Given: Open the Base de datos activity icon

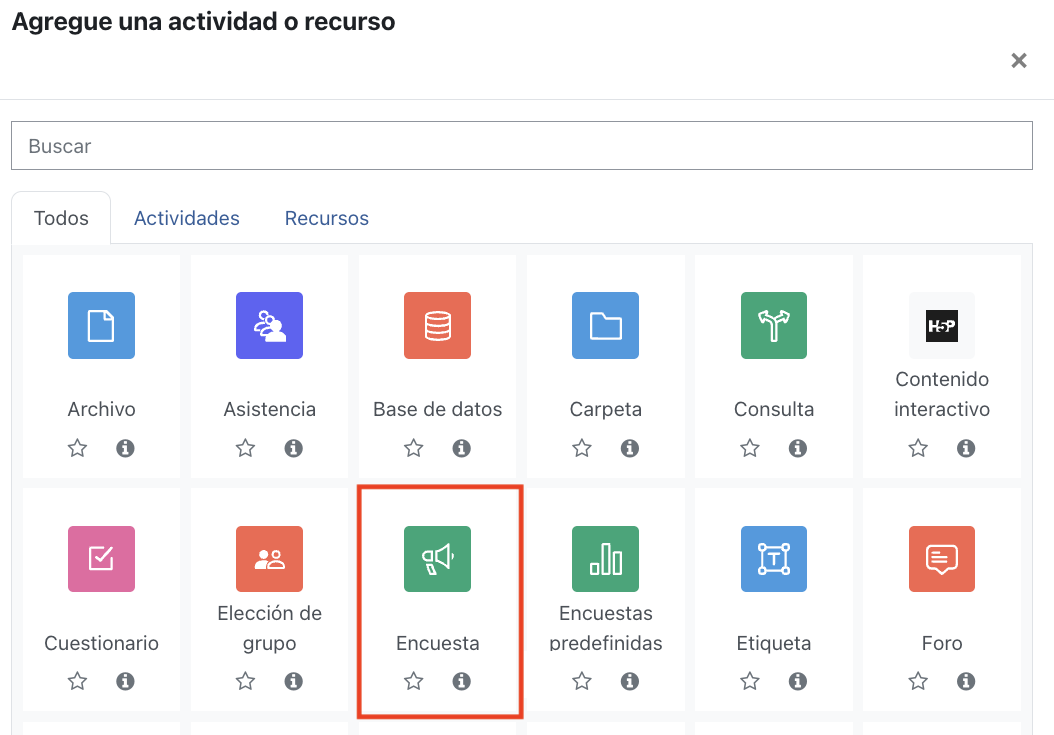Looking at the screenshot, I should 438,325.
